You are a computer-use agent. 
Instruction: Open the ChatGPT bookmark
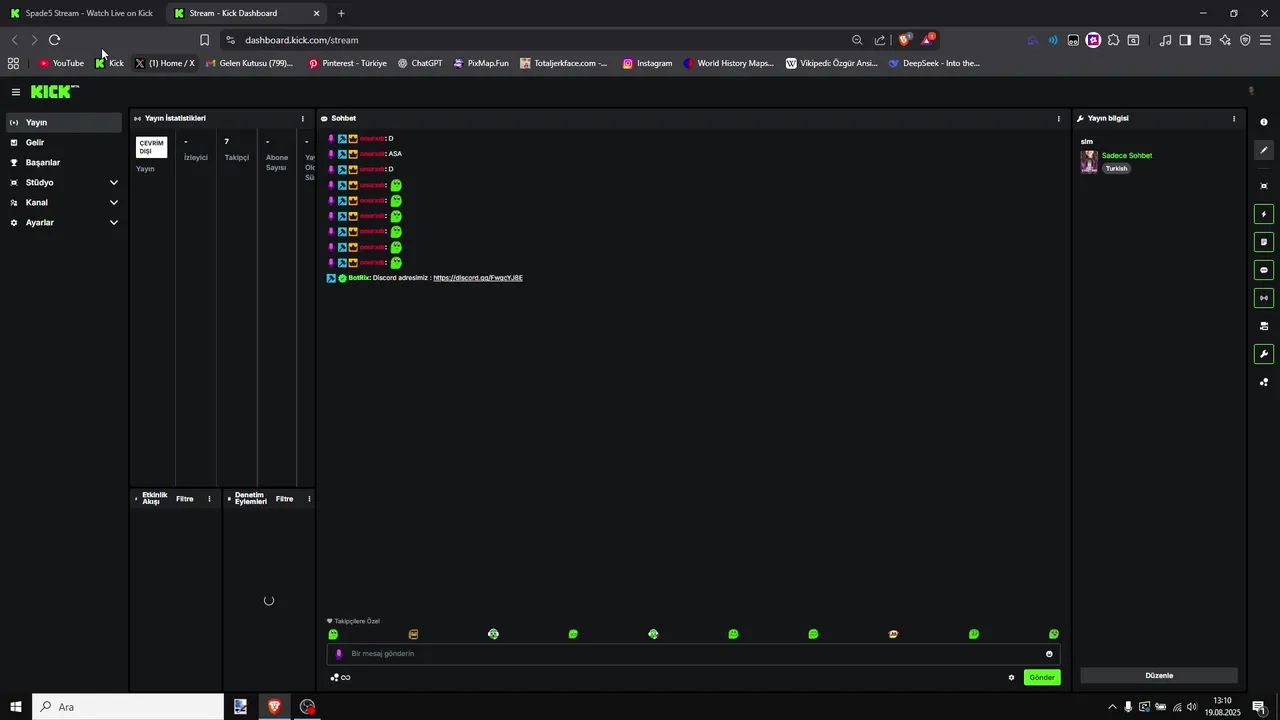coord(419,63)
